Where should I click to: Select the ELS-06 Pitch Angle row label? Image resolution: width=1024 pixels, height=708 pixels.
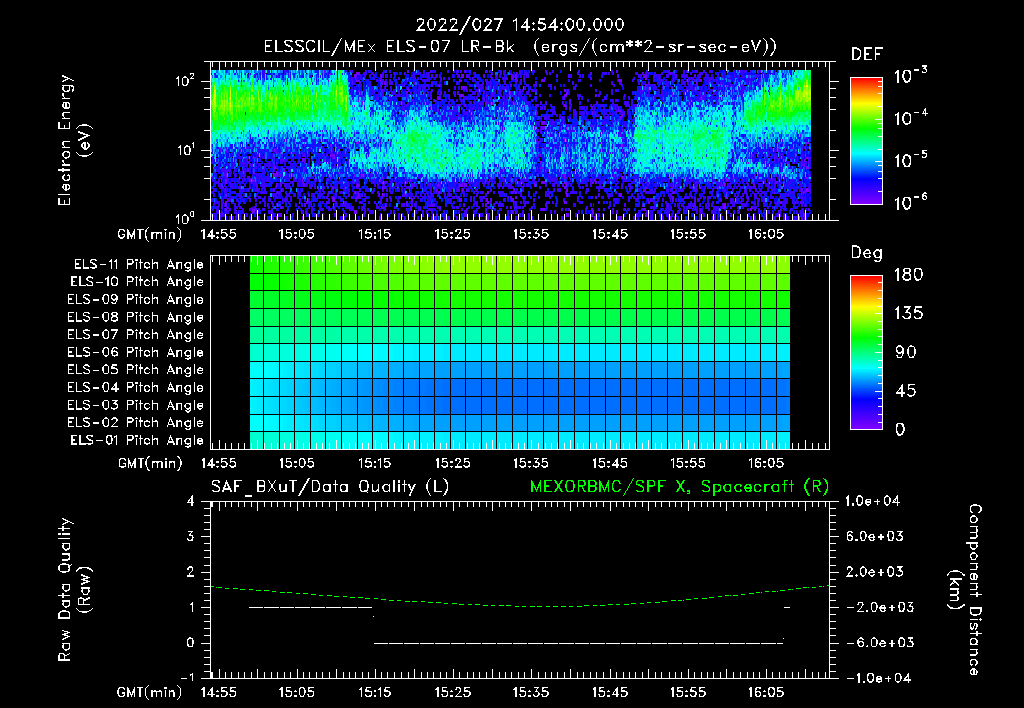[135, 352]
